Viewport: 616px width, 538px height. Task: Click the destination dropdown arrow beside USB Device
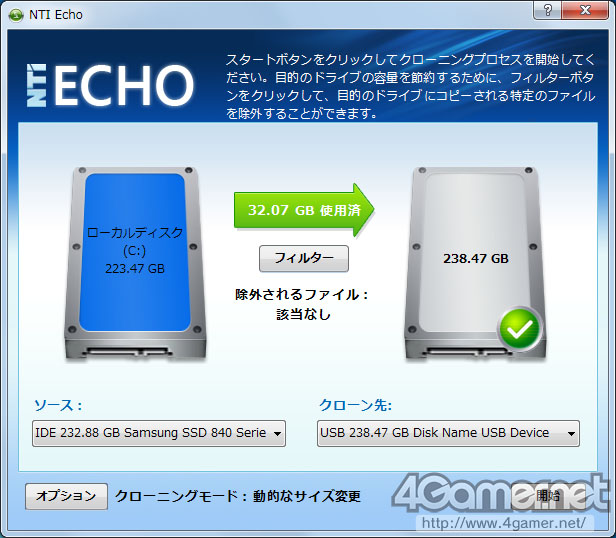(x=571, y=434)
